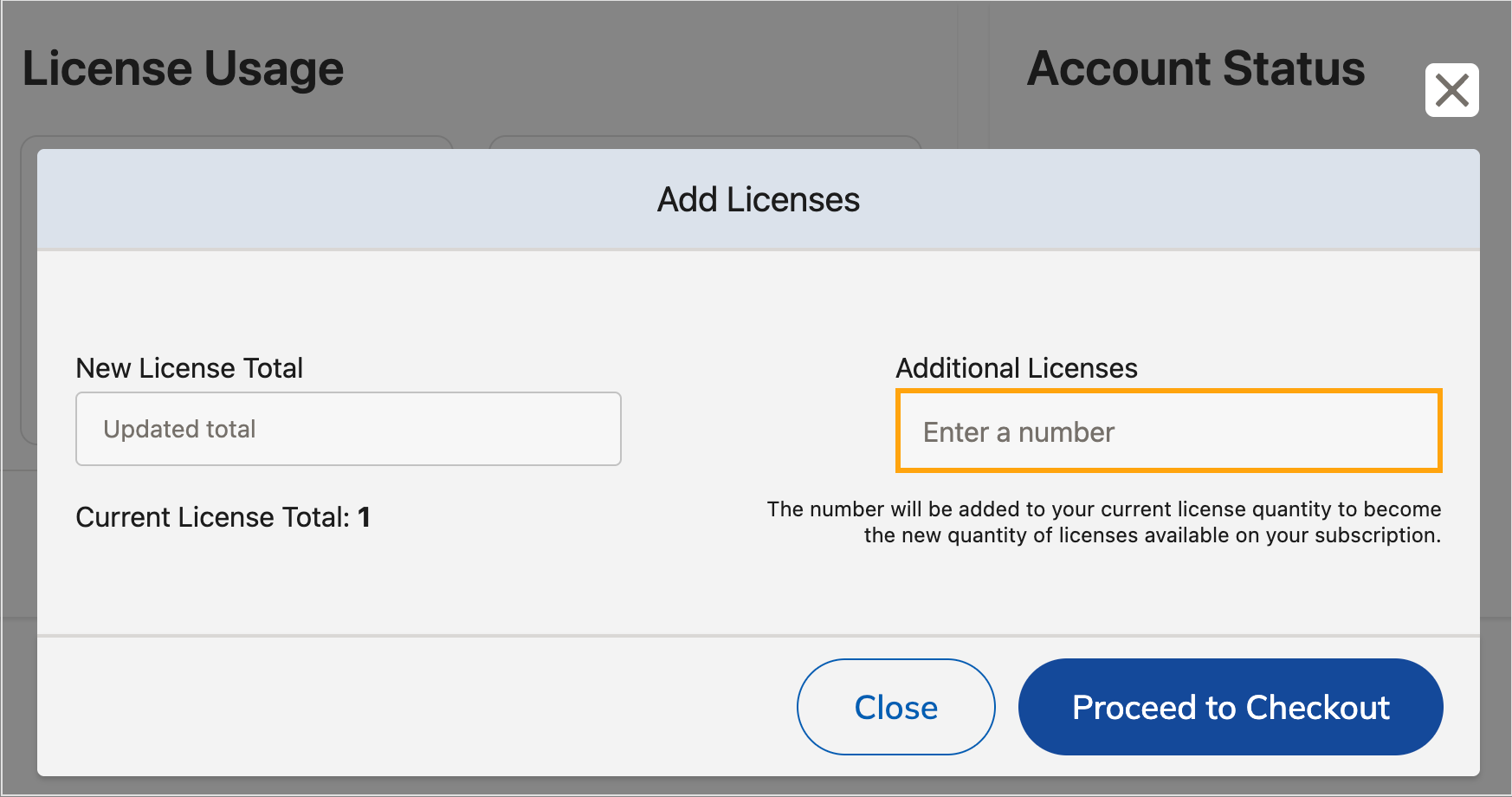The width and height of the screenshot is (1512, 797).
Task: Click the Current License Total label
Action: [223, 517]
